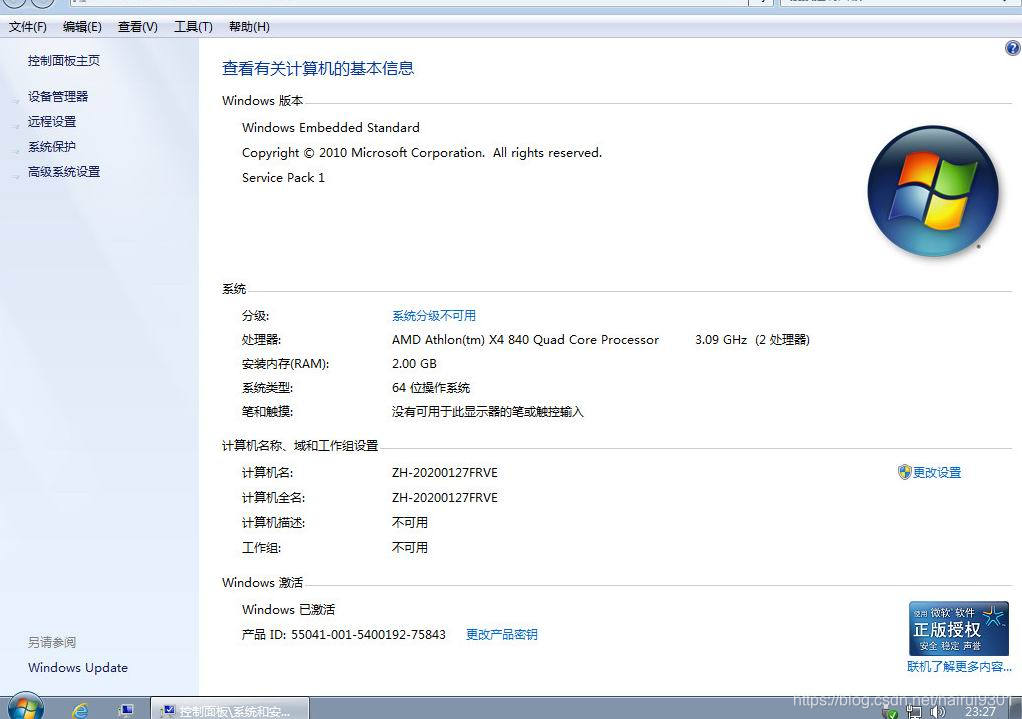Image resolution: width=1022 pixels, height=719 pixels.
Task: Click the volume speaker tray icon
Action: pos(938,712)
